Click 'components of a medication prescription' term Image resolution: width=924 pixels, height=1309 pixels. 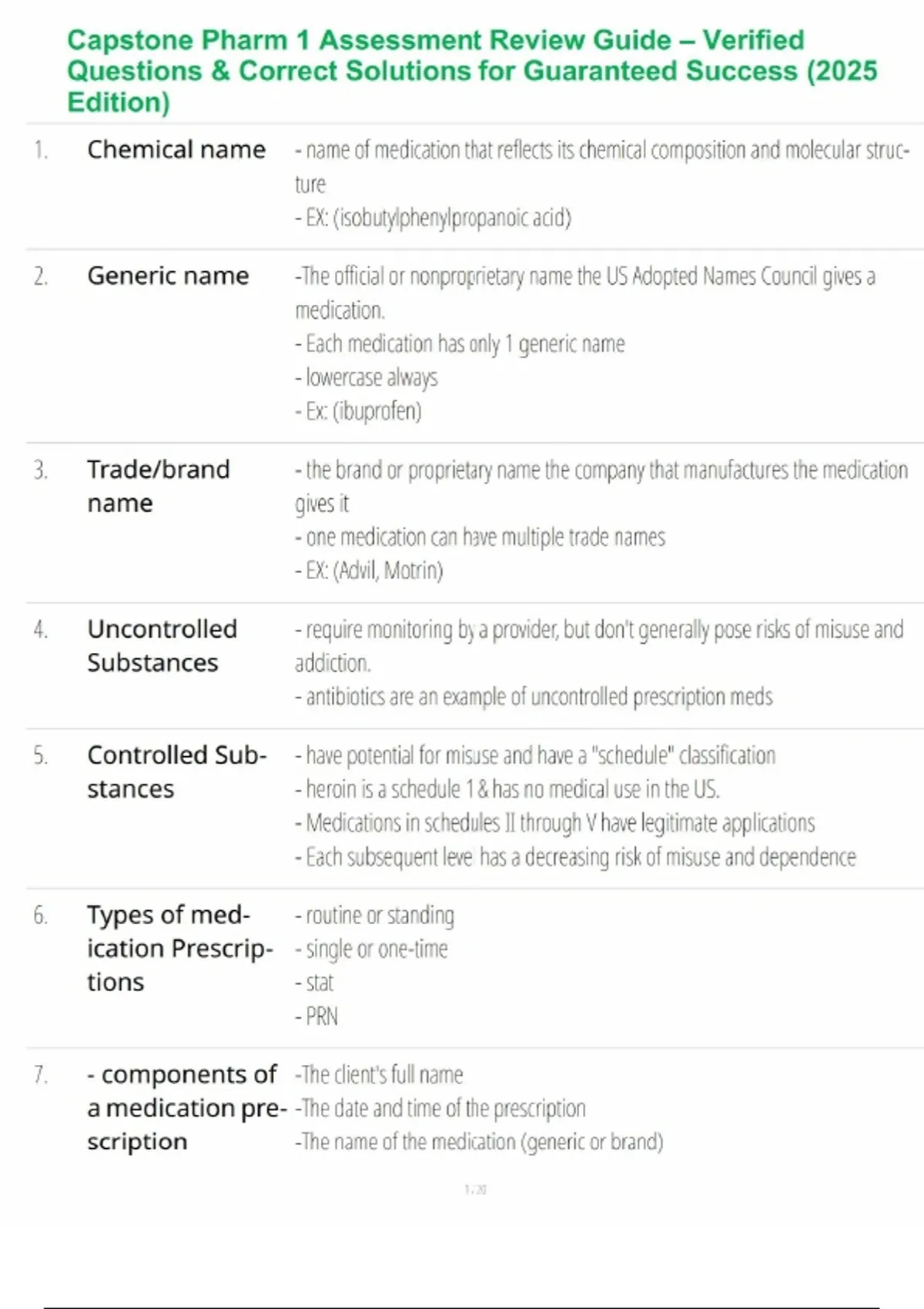click(x=187, y=1107)
